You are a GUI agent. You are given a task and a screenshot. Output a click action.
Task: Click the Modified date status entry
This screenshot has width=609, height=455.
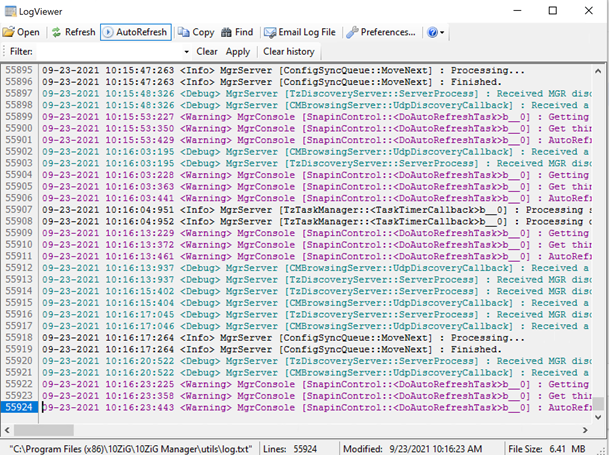pos(412,449)
